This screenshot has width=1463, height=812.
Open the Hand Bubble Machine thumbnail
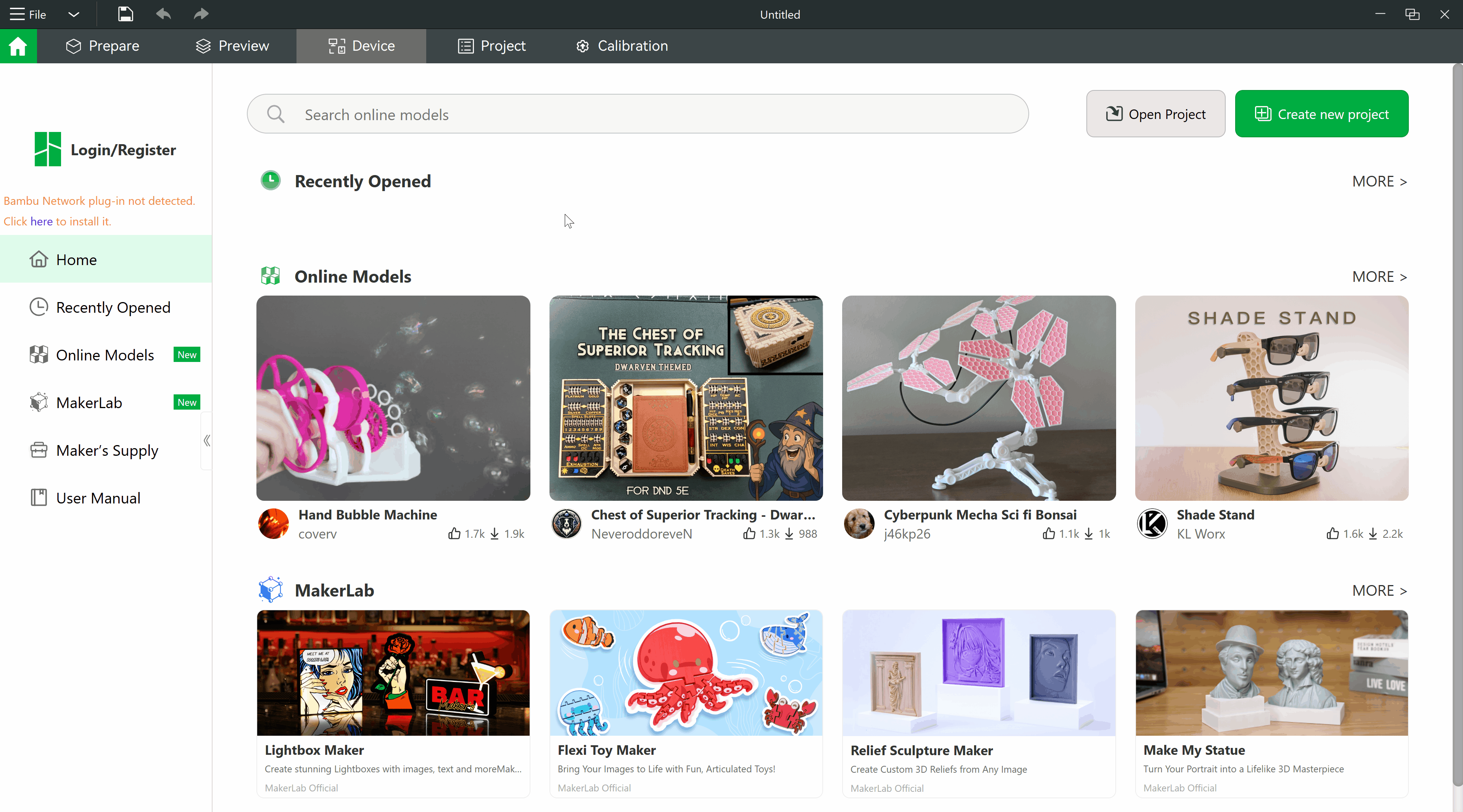pyautogui.click(x=393, y=398)
